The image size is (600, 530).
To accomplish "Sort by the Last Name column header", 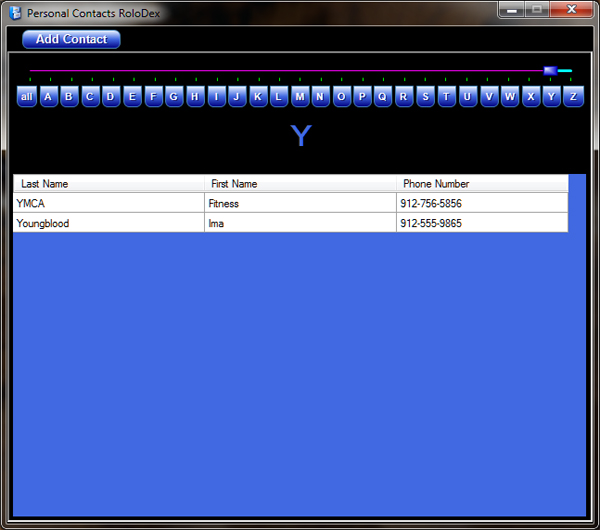I will (x=109, y=184).
